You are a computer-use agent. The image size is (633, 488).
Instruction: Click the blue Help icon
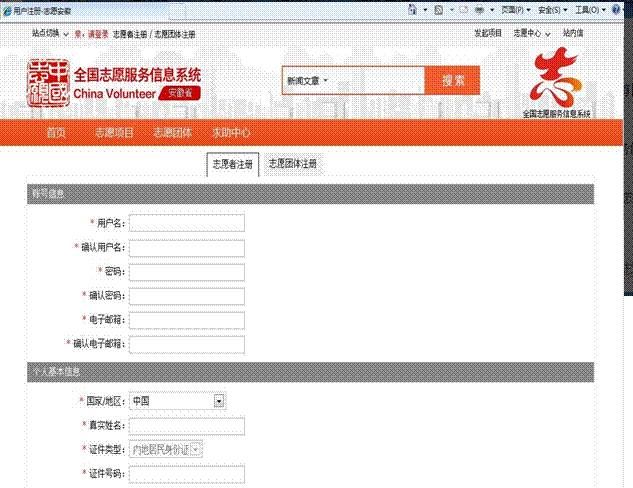coord(616,10)
